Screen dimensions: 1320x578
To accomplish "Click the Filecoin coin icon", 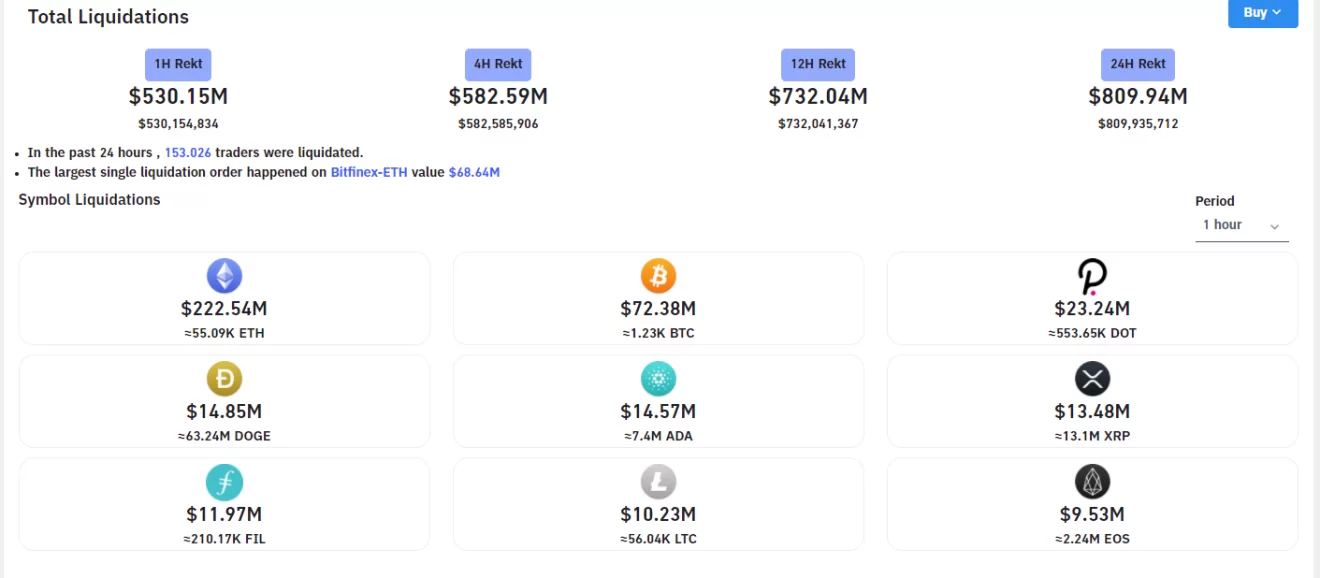I will (x=224, y=483).
